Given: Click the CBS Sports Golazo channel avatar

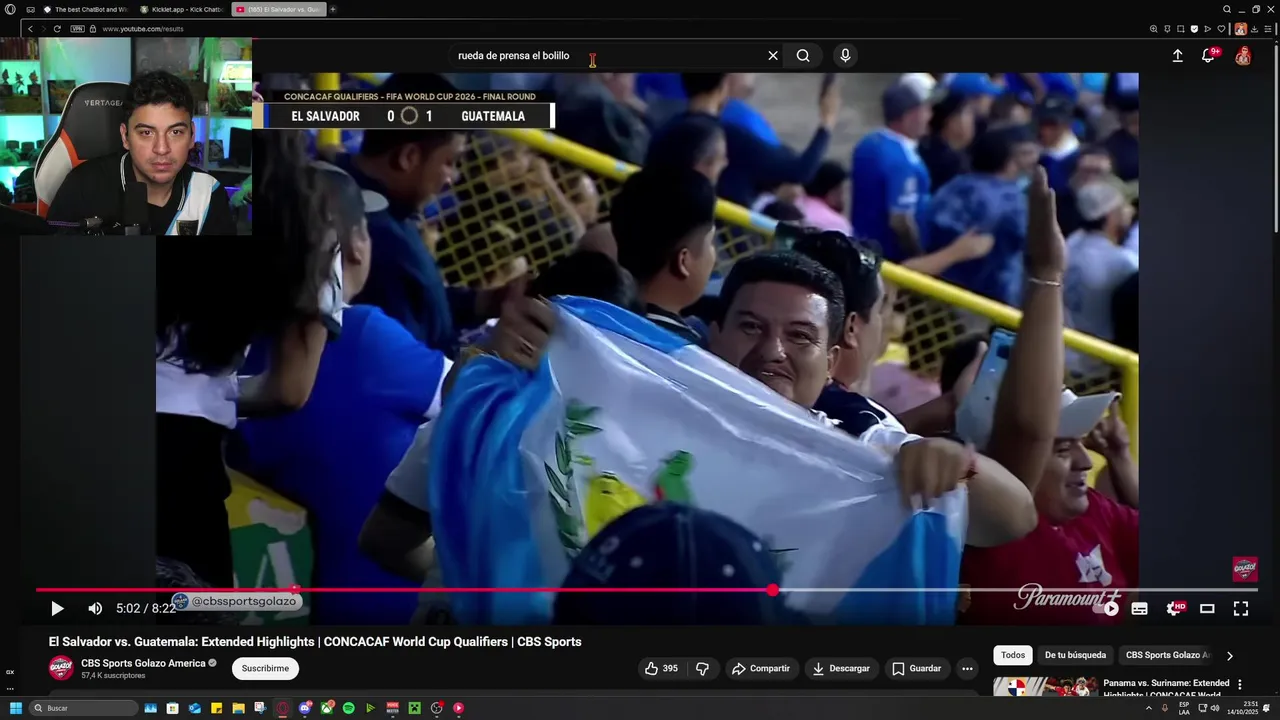Looking at the screenshot, I should click(x=61, y=668).
